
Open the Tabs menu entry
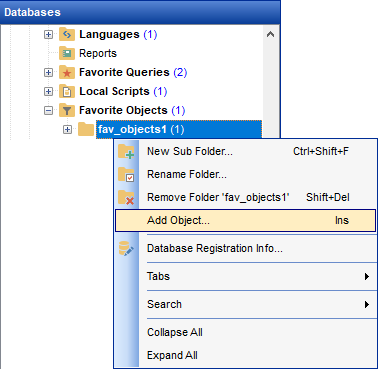tap(245, 276)
